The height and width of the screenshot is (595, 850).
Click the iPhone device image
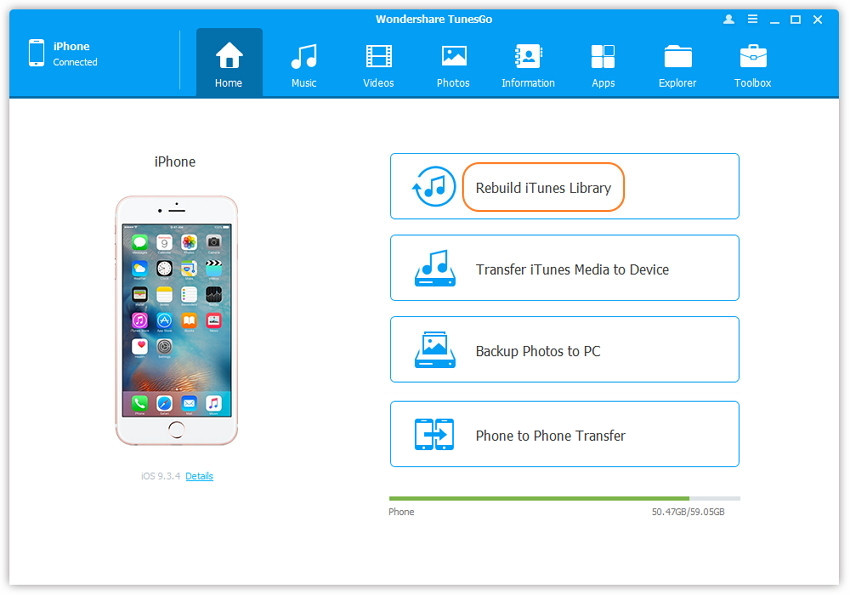click(176, 321)
